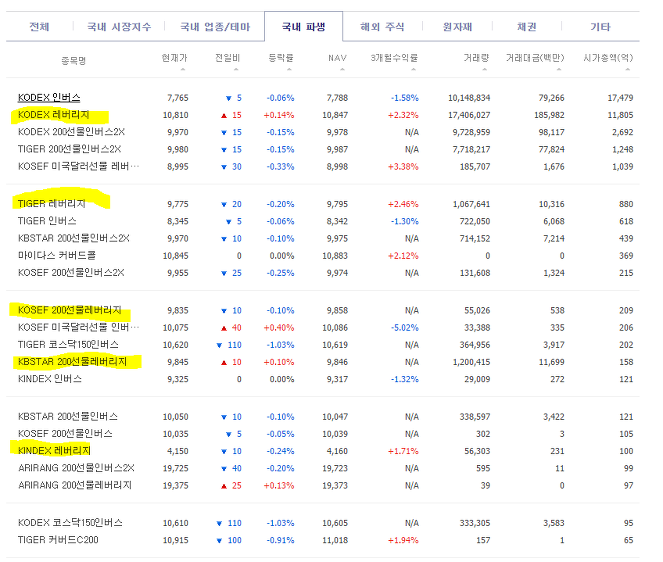The height and width of the screenshot is (562, 663).
Task: Click the price 4,150
Action: coord(178,451)
